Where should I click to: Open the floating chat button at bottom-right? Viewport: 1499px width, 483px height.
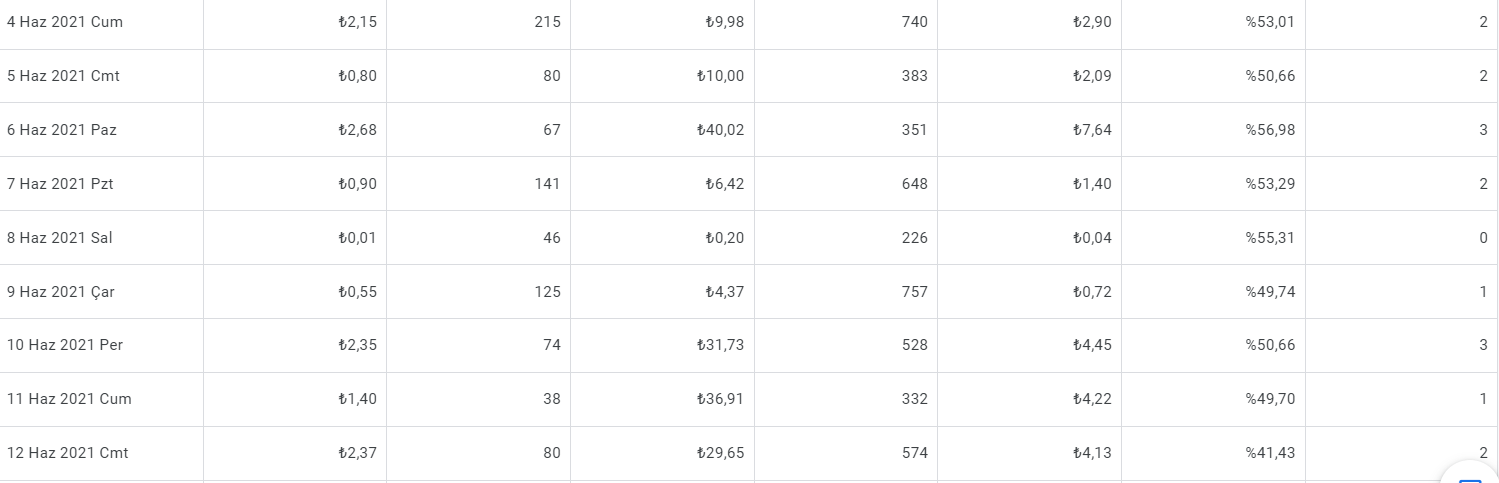pos(1471,476)
